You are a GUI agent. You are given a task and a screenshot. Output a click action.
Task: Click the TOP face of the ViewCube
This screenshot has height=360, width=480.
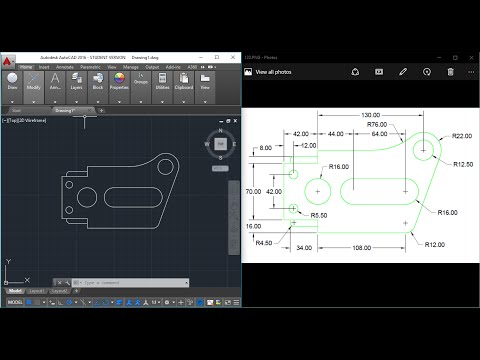tap(220, 144)
